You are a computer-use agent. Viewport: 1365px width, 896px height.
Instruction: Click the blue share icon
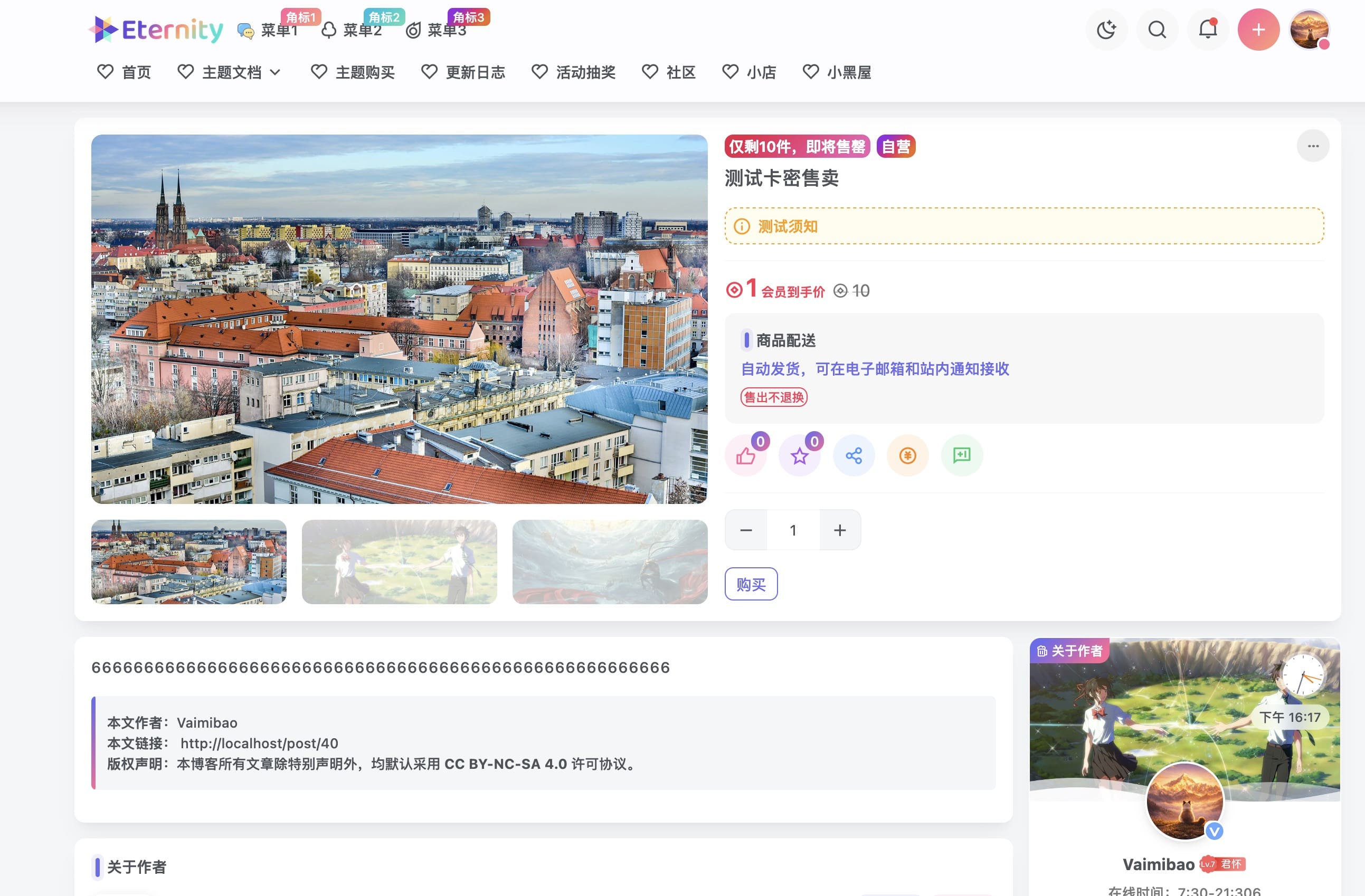pos(854,456)
